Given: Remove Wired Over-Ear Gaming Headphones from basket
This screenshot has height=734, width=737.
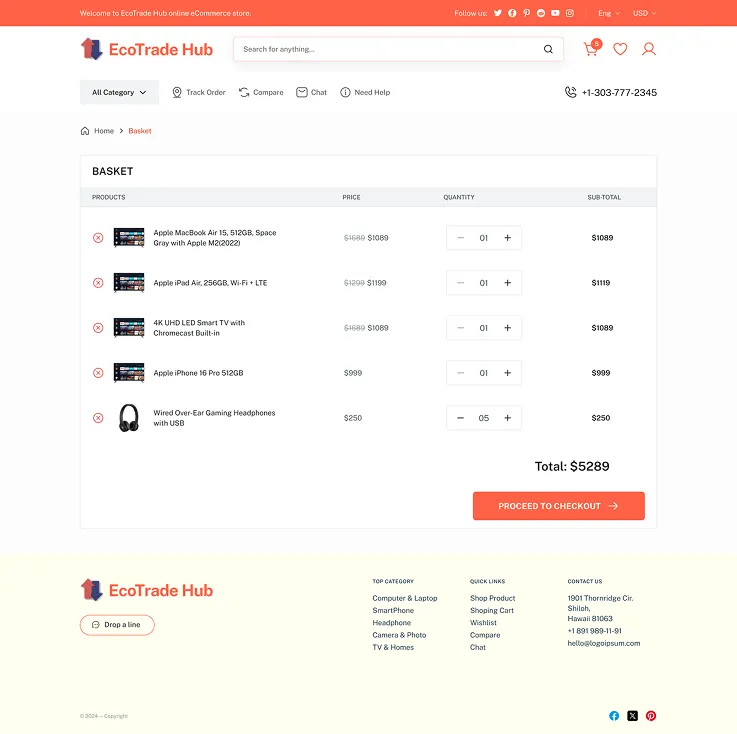Looking at the screenshot, I should [x=98, y=418].
